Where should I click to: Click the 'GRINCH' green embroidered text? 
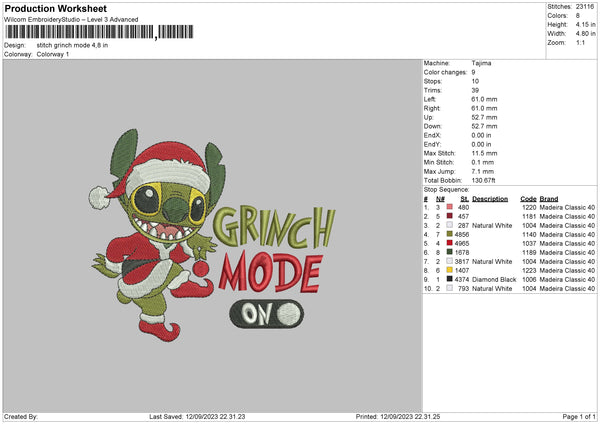pos(274,227)
